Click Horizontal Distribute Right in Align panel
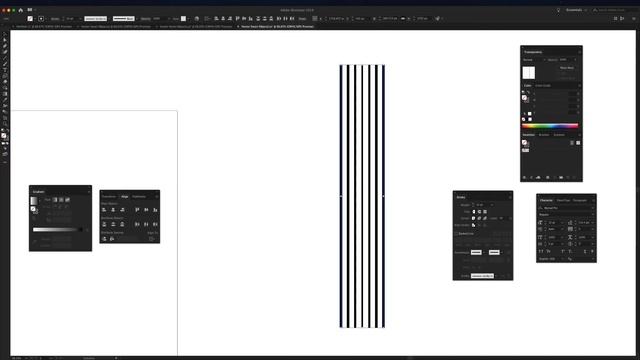The width and height of the screenshot is (640, 360). click(x=155, y=224)
